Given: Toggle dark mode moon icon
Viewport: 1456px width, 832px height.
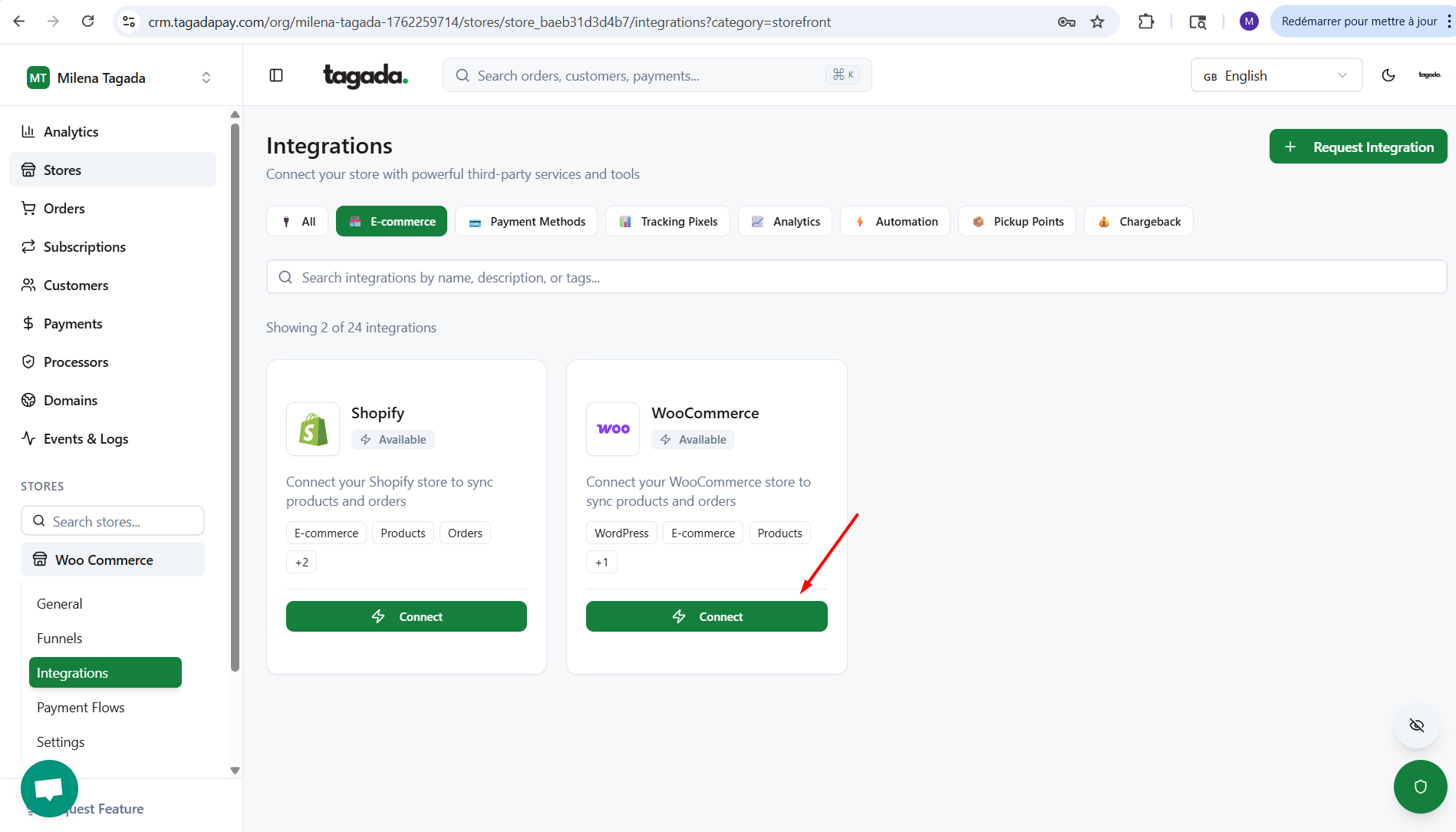Looking at the screenshot, I should [x=1388, y=75].
